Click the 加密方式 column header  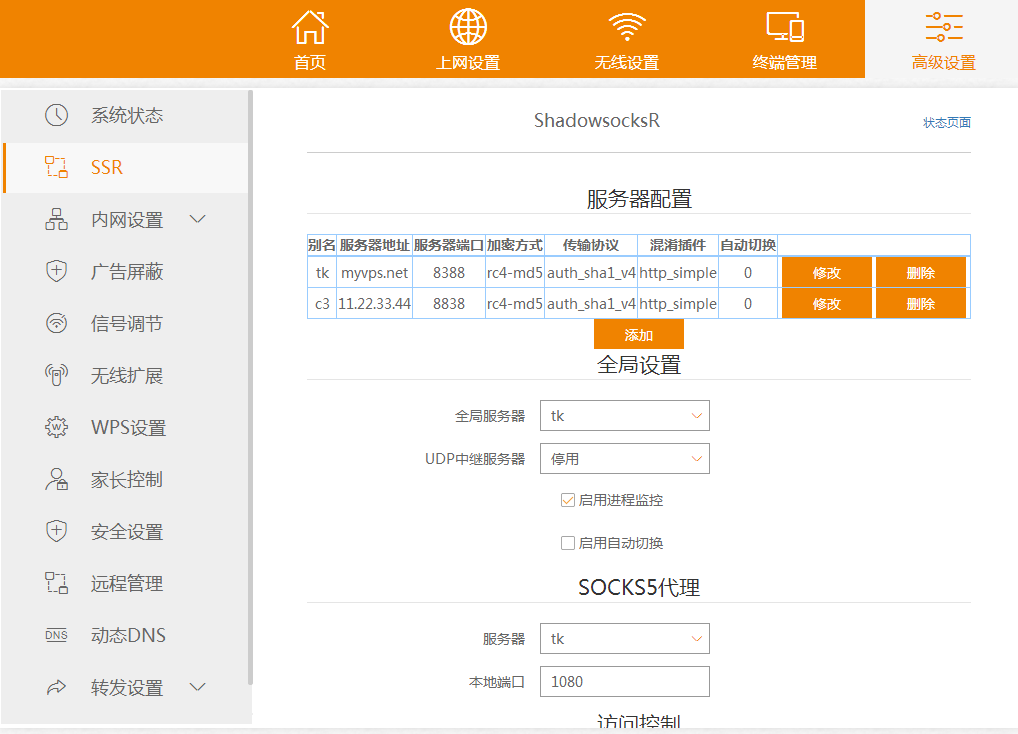click(x=515, y=245)
